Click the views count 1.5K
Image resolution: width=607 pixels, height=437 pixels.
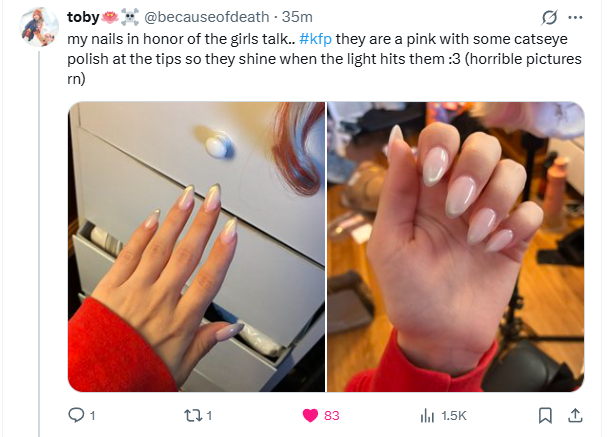tap(454, 416)
